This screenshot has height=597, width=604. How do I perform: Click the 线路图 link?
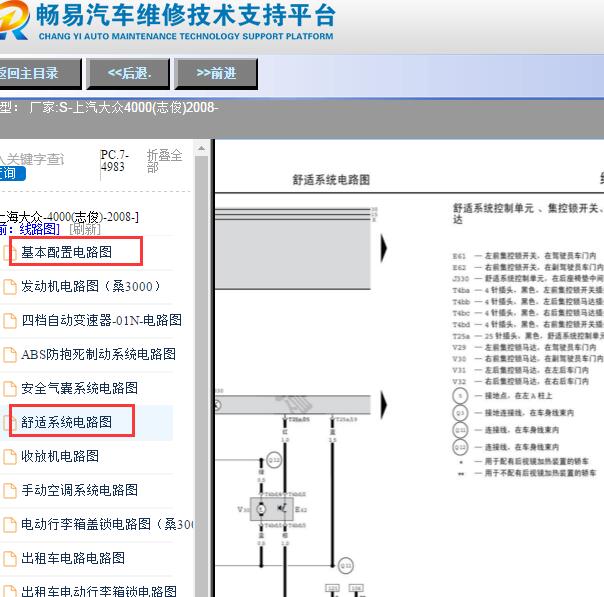pos(39,229)
